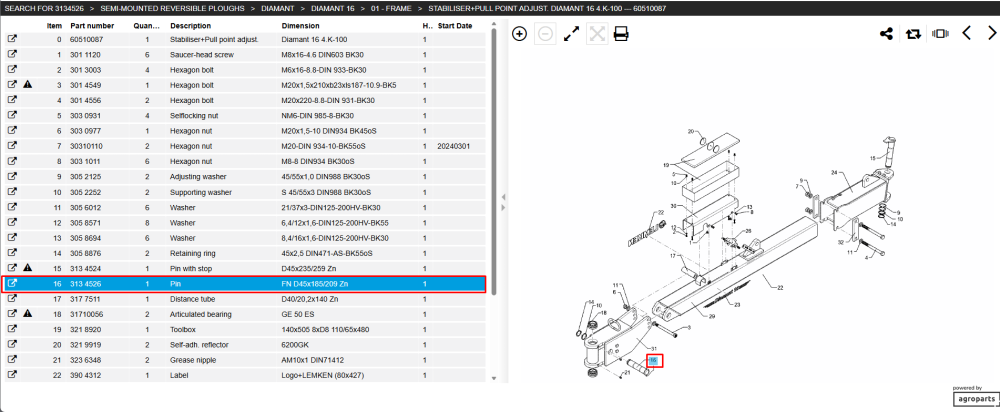Viewport: 1000px width, 412px height.
Task: Toggle the rotate/refresh view icon
Action: pos(913,34)
